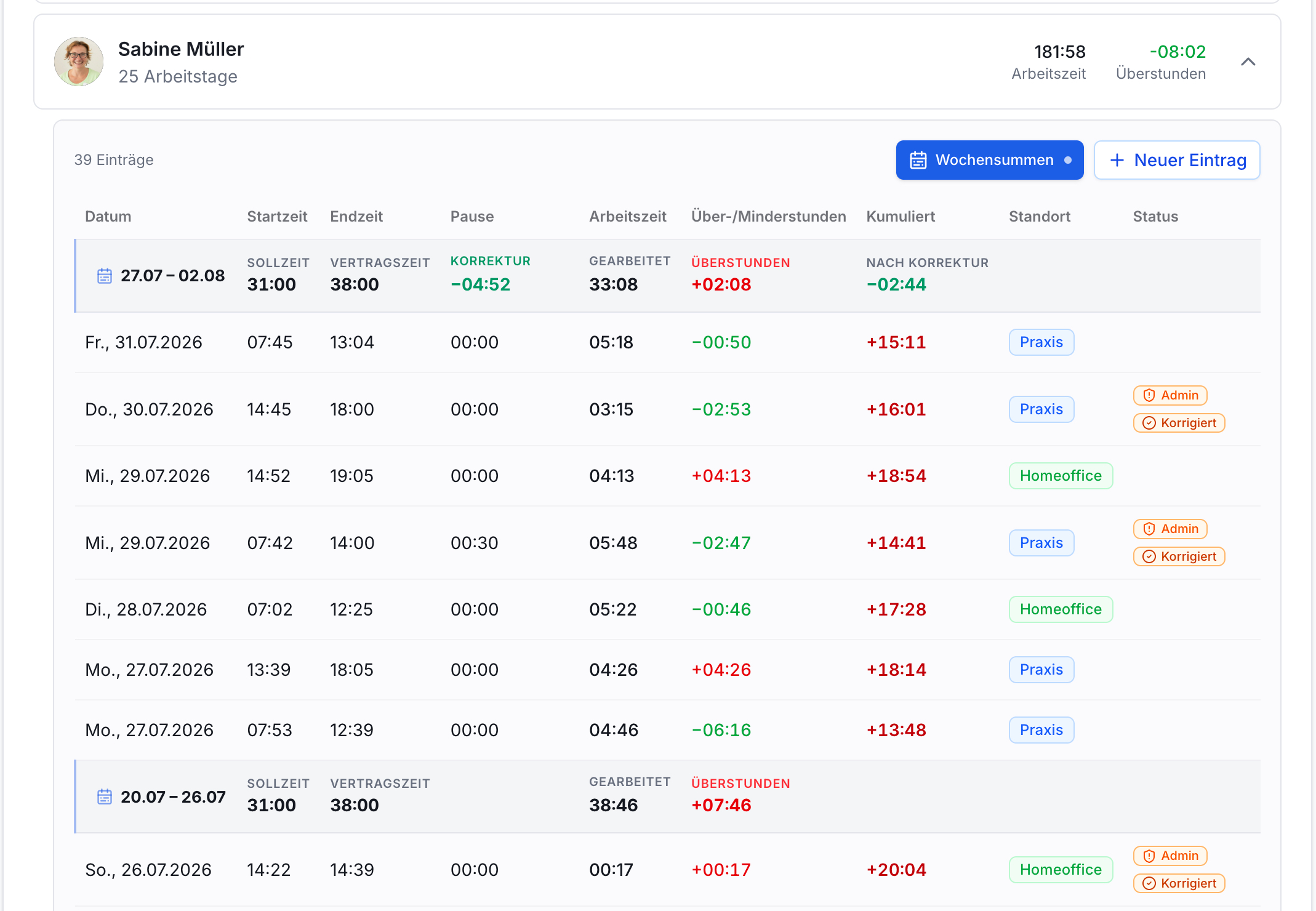The image size is (1316, 911).
Task: Click Admin badge on Do., 30.07.2026 row
Action: coord(1170,395)
